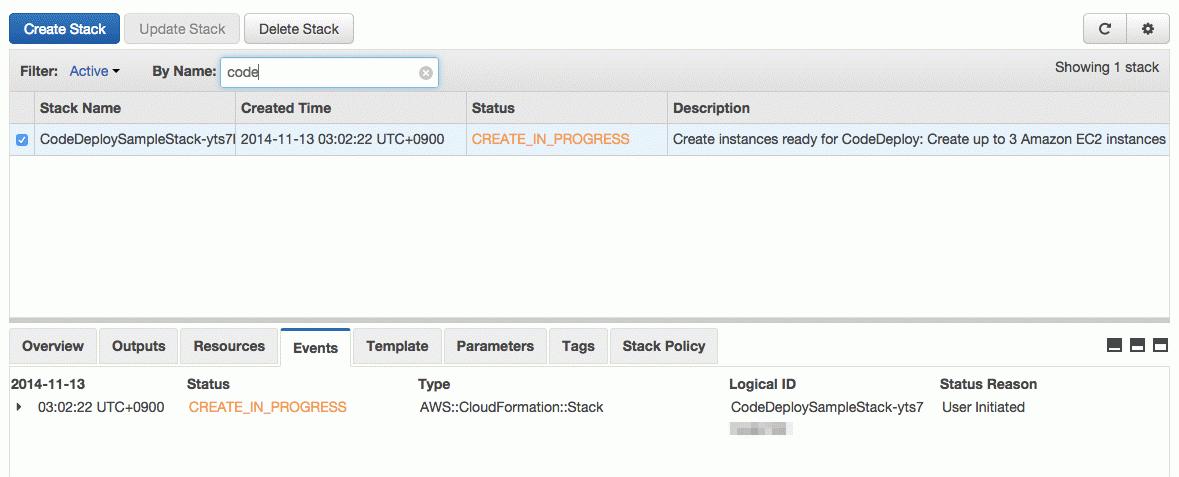Uncheck the CodeDeploySampleStack row checkbox
Screen dimensions: 1179x477
coord(22,140)
